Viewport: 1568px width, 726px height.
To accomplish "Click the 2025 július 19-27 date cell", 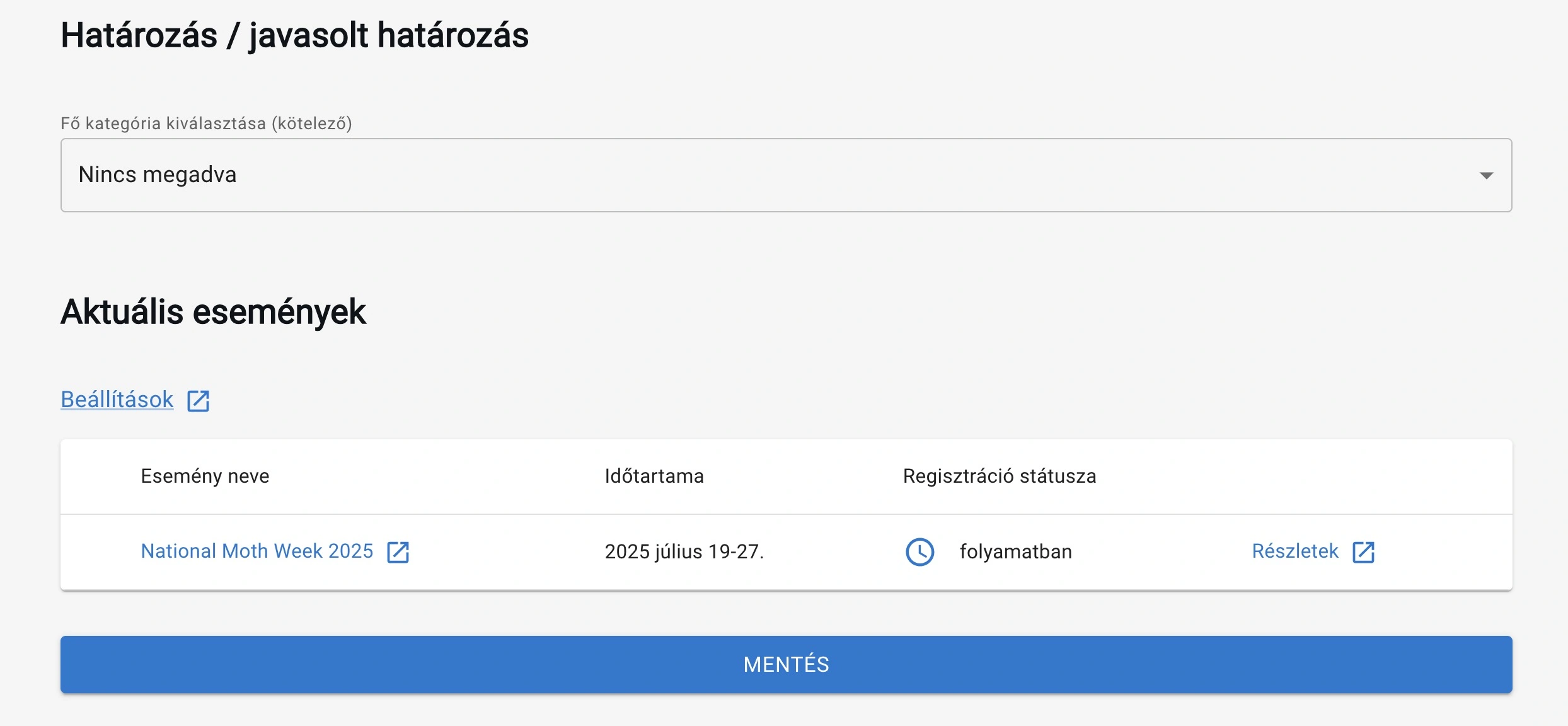I will [x=684, y=551].
